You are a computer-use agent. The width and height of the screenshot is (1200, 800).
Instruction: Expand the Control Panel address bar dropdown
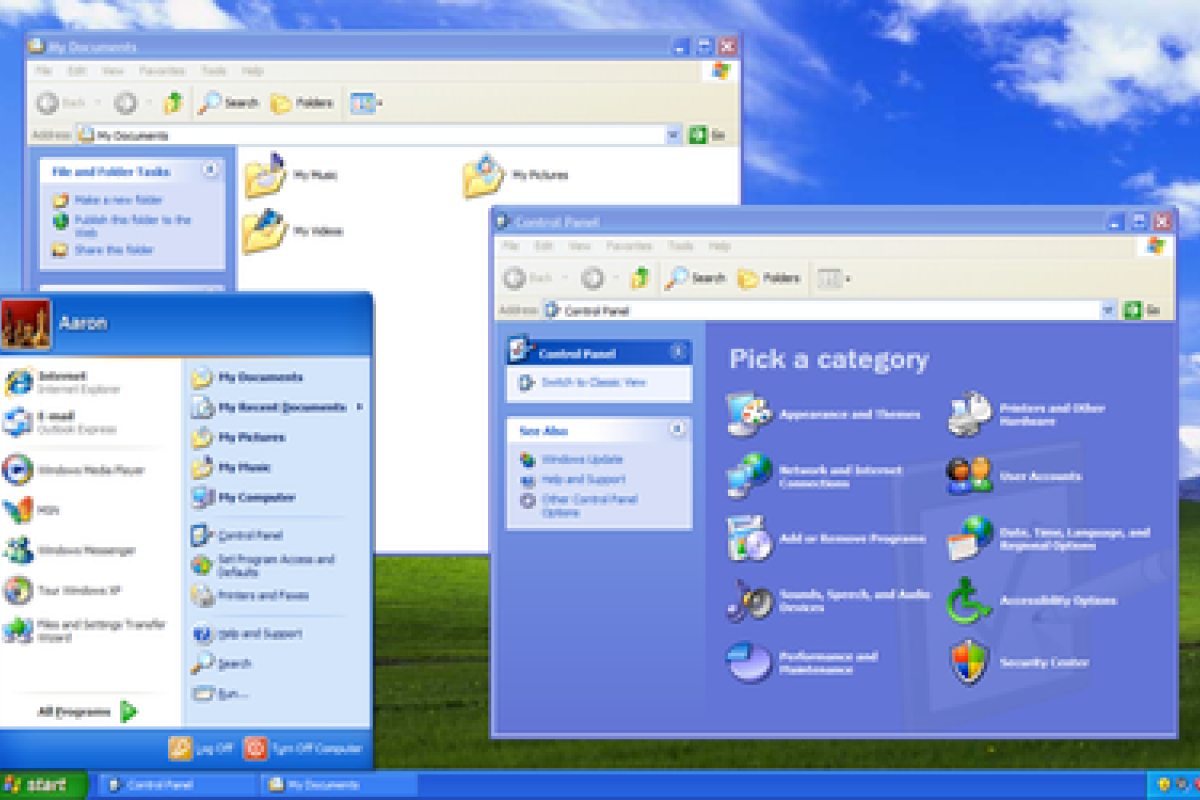point(1107,311)
